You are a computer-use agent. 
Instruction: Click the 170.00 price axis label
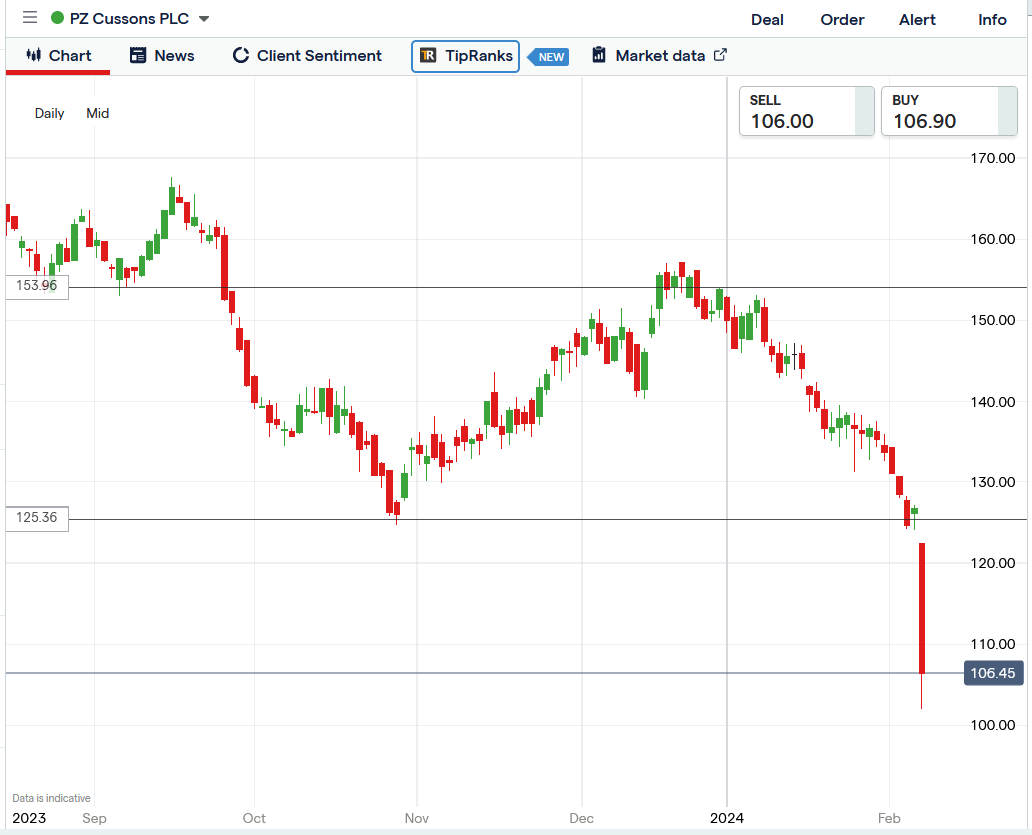coord(993,158)
